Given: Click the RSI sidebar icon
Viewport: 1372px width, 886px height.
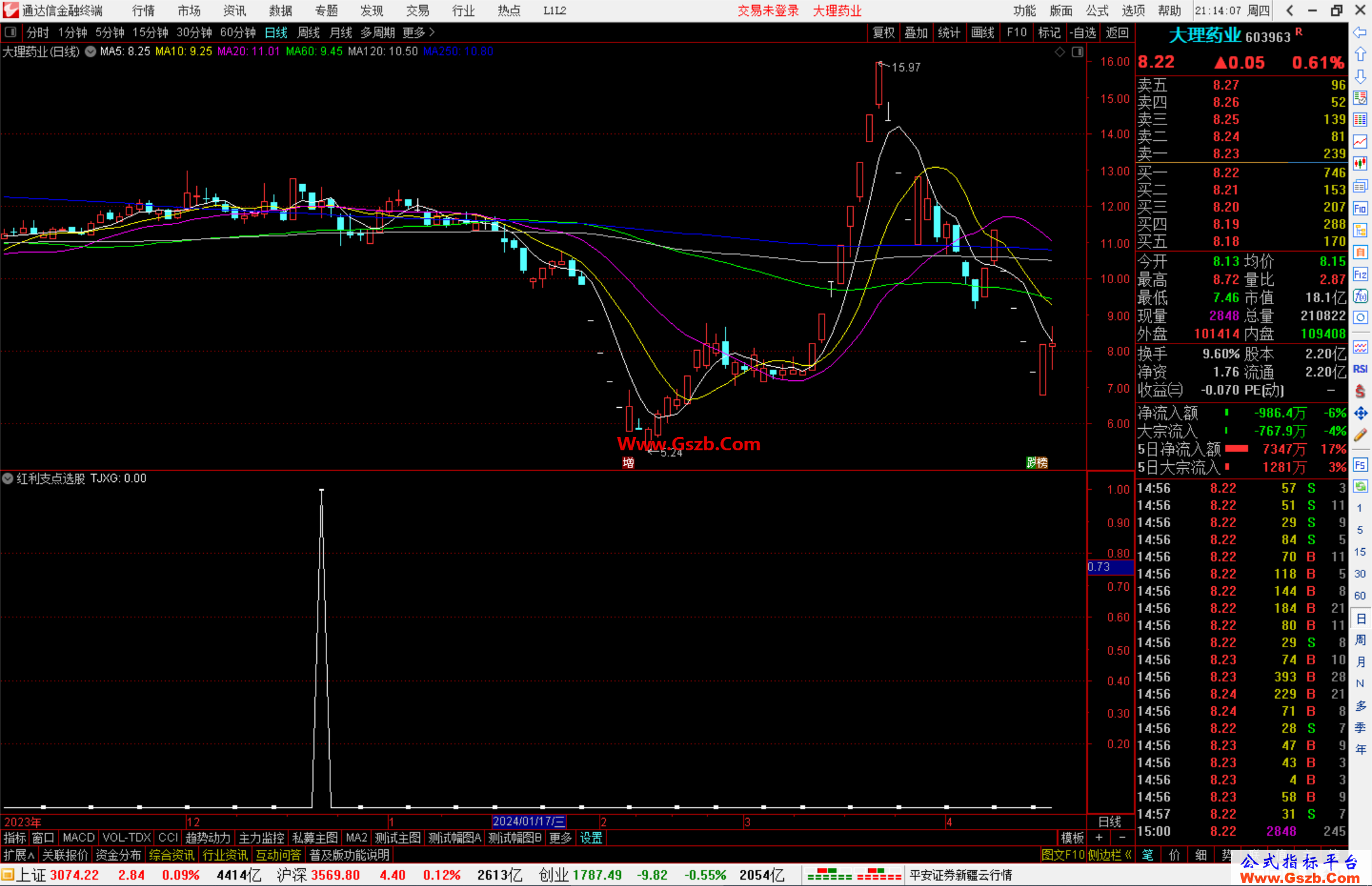Looking at the screenshot, I should click(1360, 369).
